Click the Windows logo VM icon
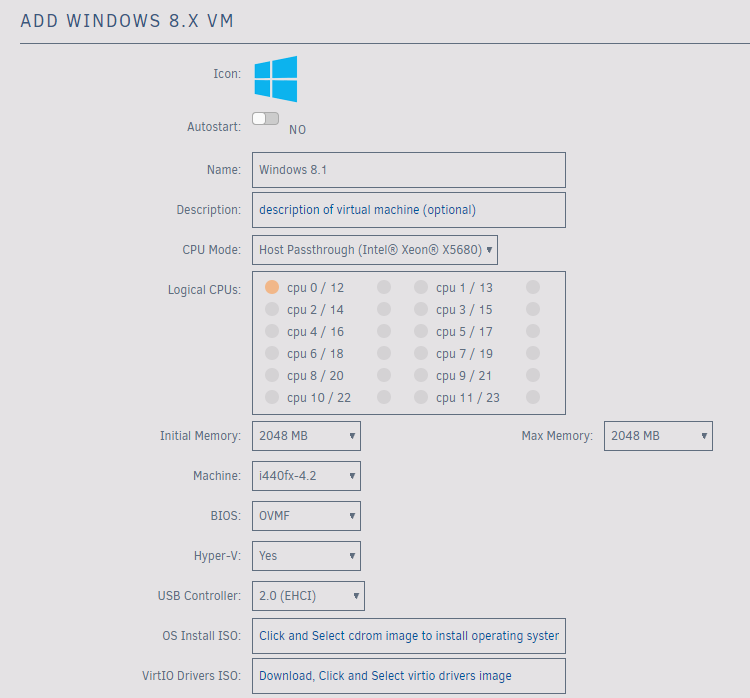This screenshot has width=750, height=698. tap(275, 79)
